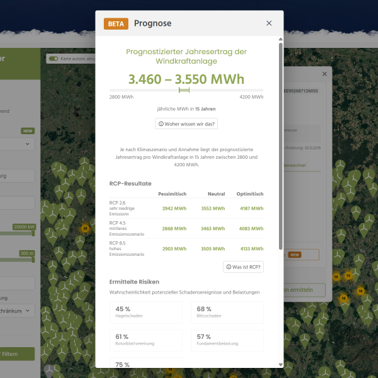Image resolution: width=378 pixels, height=378 pixels.
Task: Click the 61 % Rotorblattvereisung risk card
Action: tap(146, 340)
